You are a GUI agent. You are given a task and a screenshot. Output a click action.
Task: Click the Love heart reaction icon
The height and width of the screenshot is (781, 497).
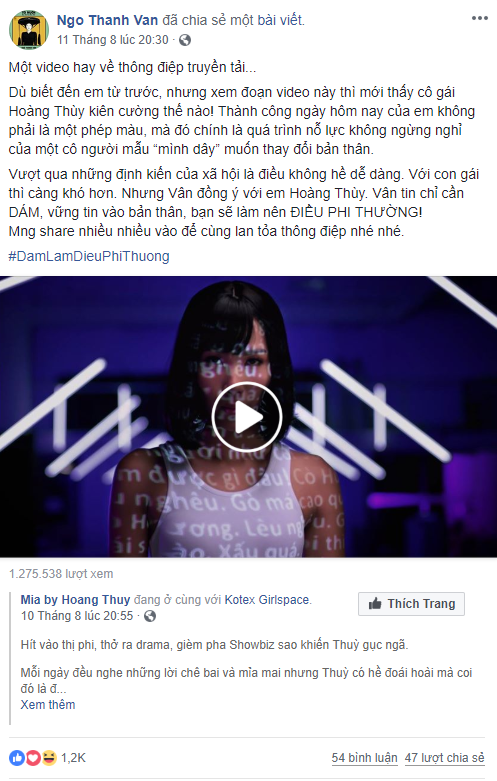33,758
